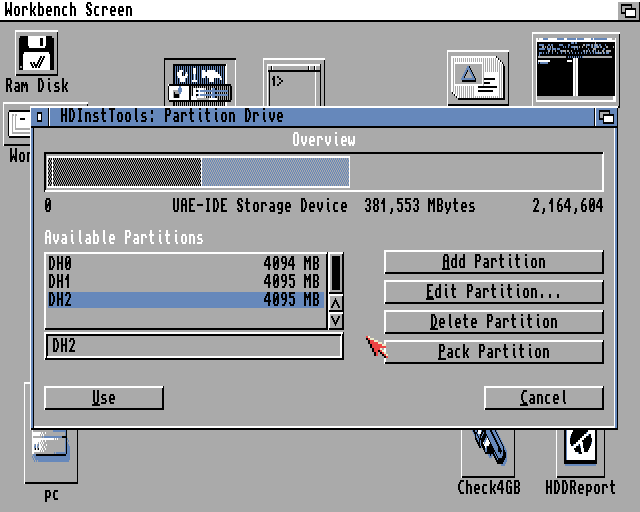Open the pc drive icon
Image resolution: width=640 pixels, height=512 pixels.
tap(50, 456)
